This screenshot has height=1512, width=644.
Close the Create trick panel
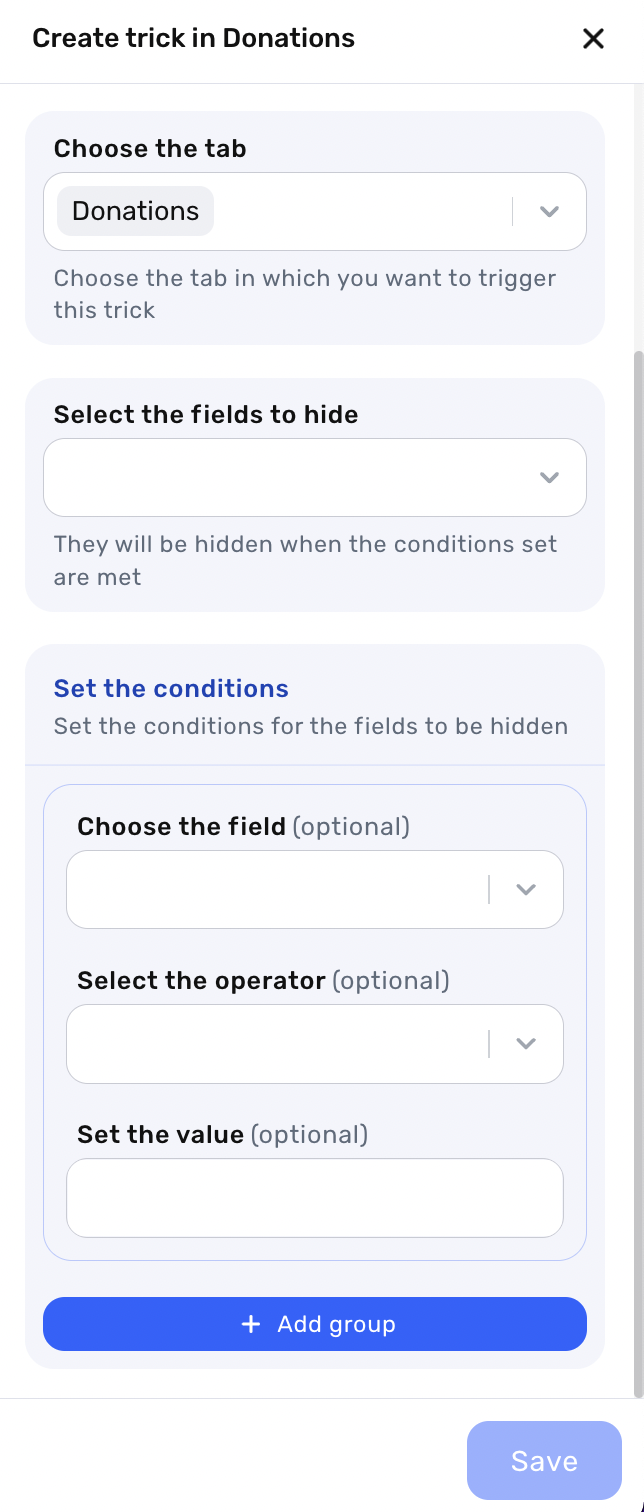593,39
